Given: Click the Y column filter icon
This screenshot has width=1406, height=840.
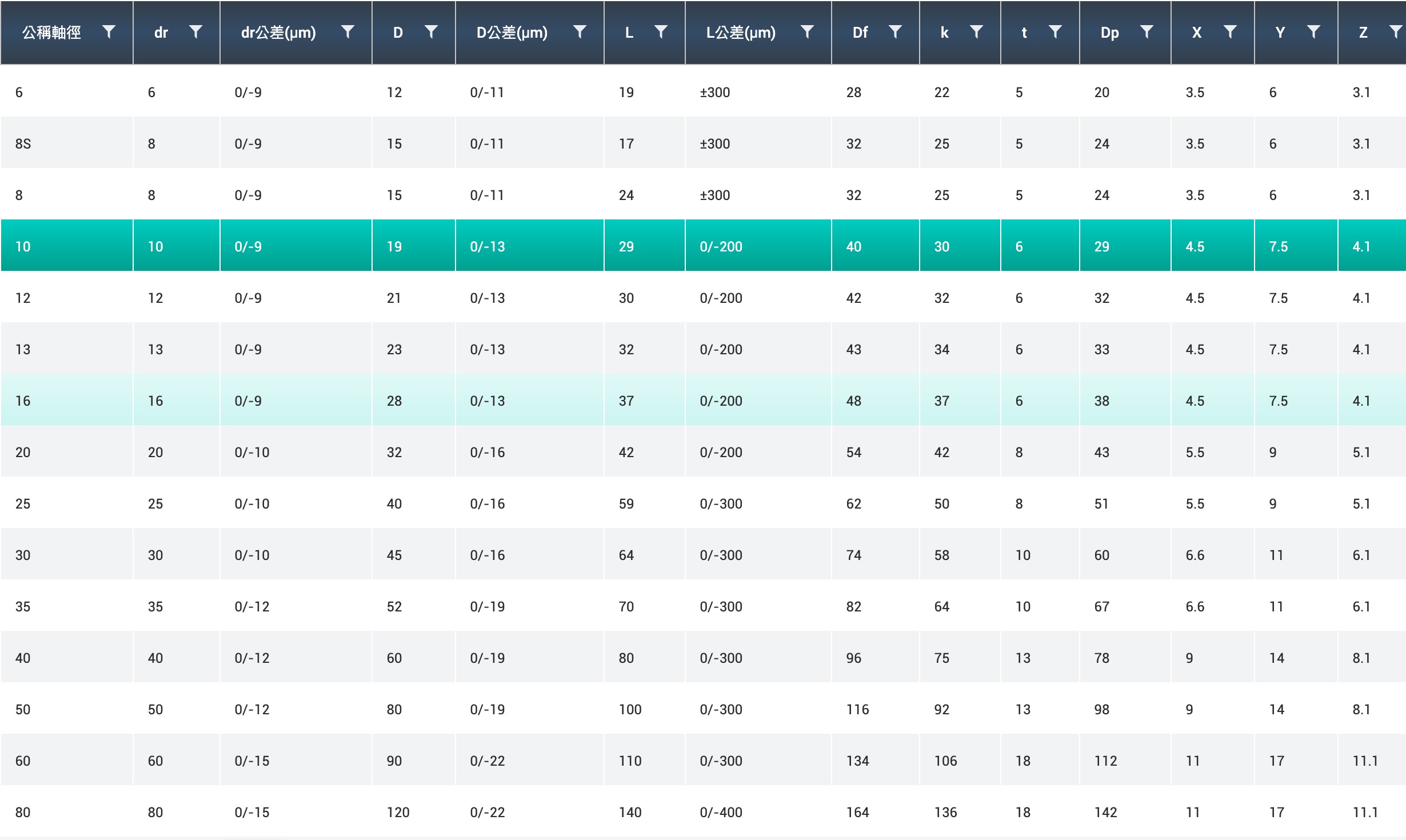Looking at the screenshot, I should 1313,32.
